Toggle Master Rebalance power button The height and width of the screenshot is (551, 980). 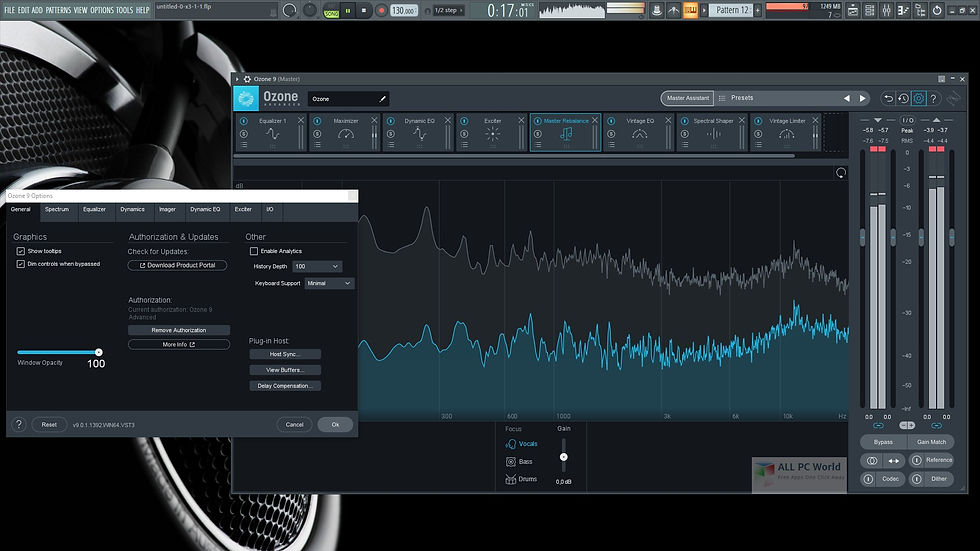[538, 121]
